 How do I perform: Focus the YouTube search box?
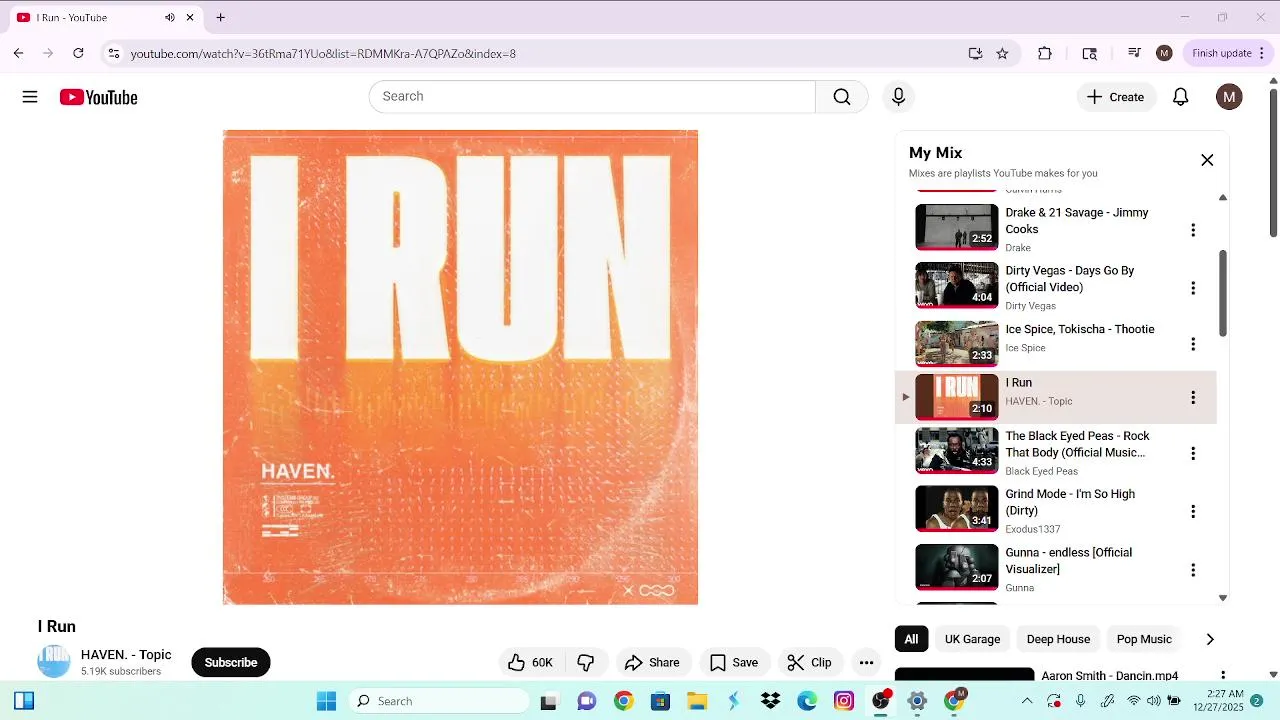(592, 97)
